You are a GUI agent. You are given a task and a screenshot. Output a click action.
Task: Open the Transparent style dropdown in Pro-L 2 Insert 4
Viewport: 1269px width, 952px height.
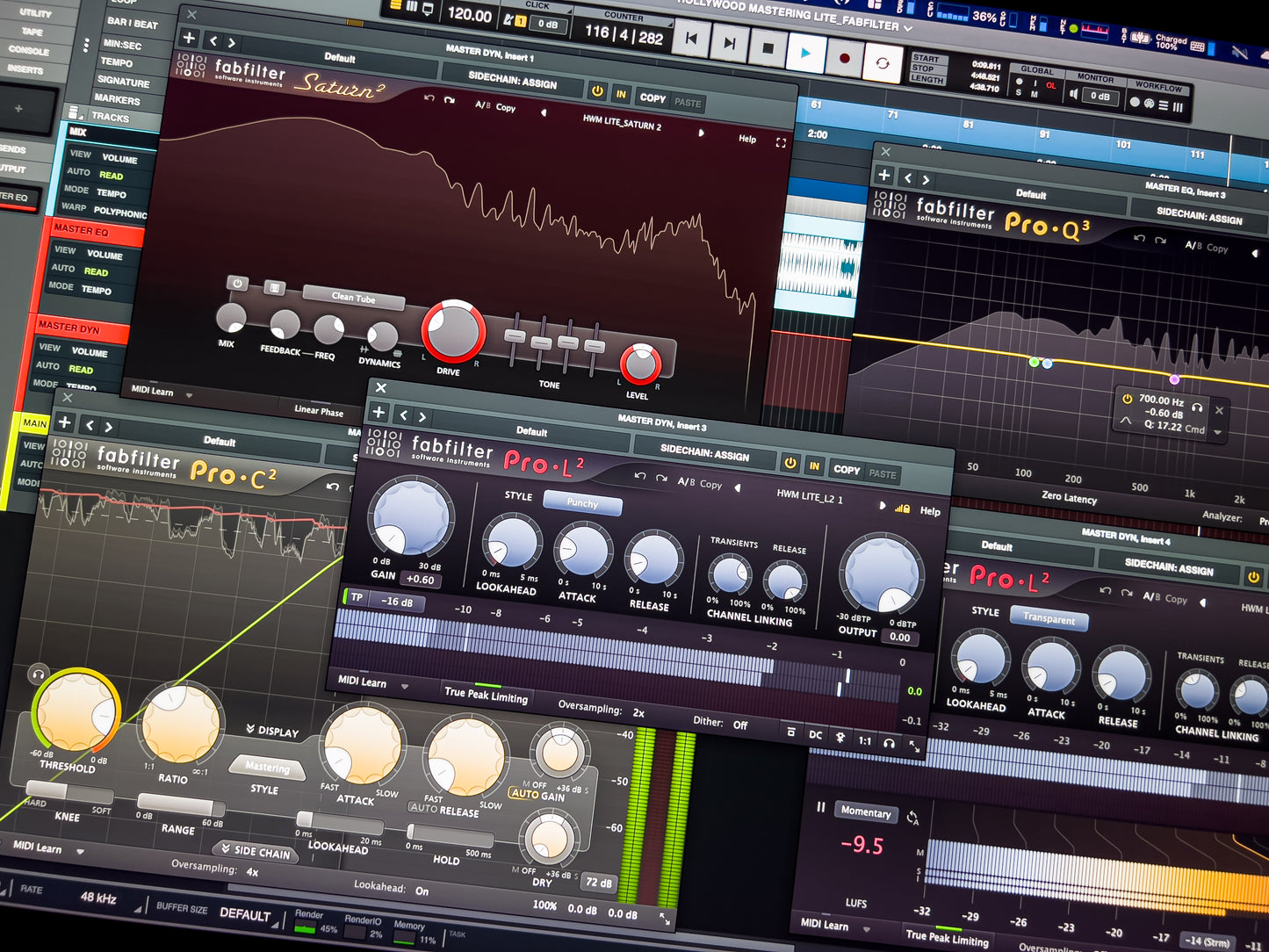pyautogui.click(x=1049, y=618)
